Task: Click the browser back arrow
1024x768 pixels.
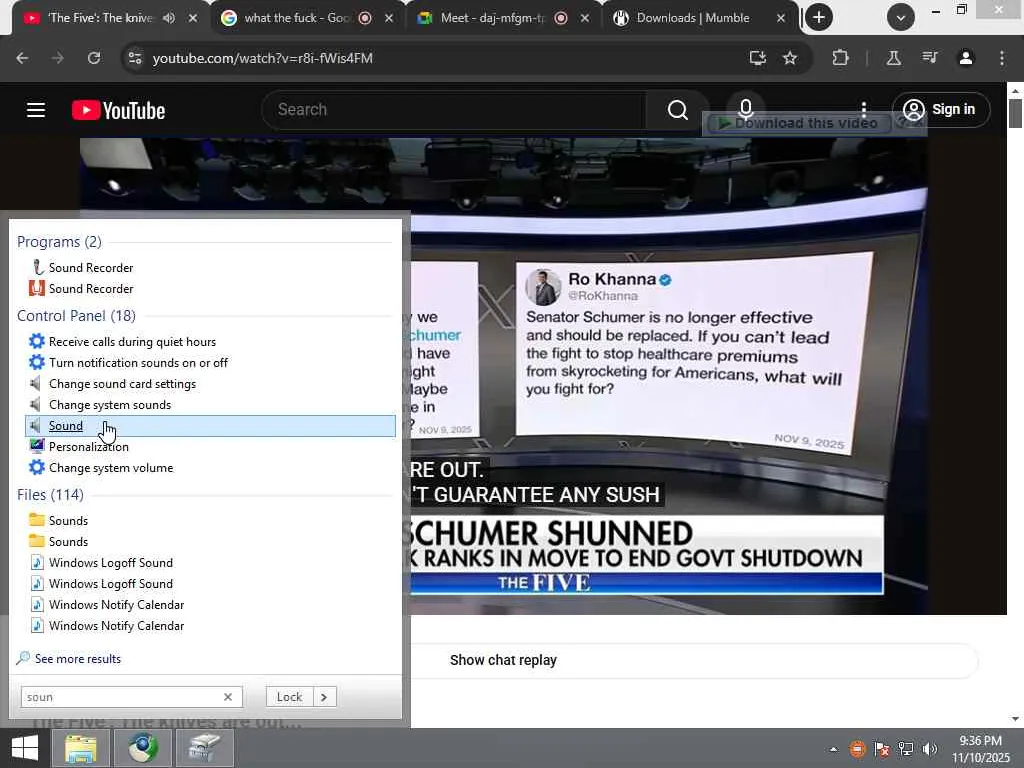Action: [x=22, y=58]
